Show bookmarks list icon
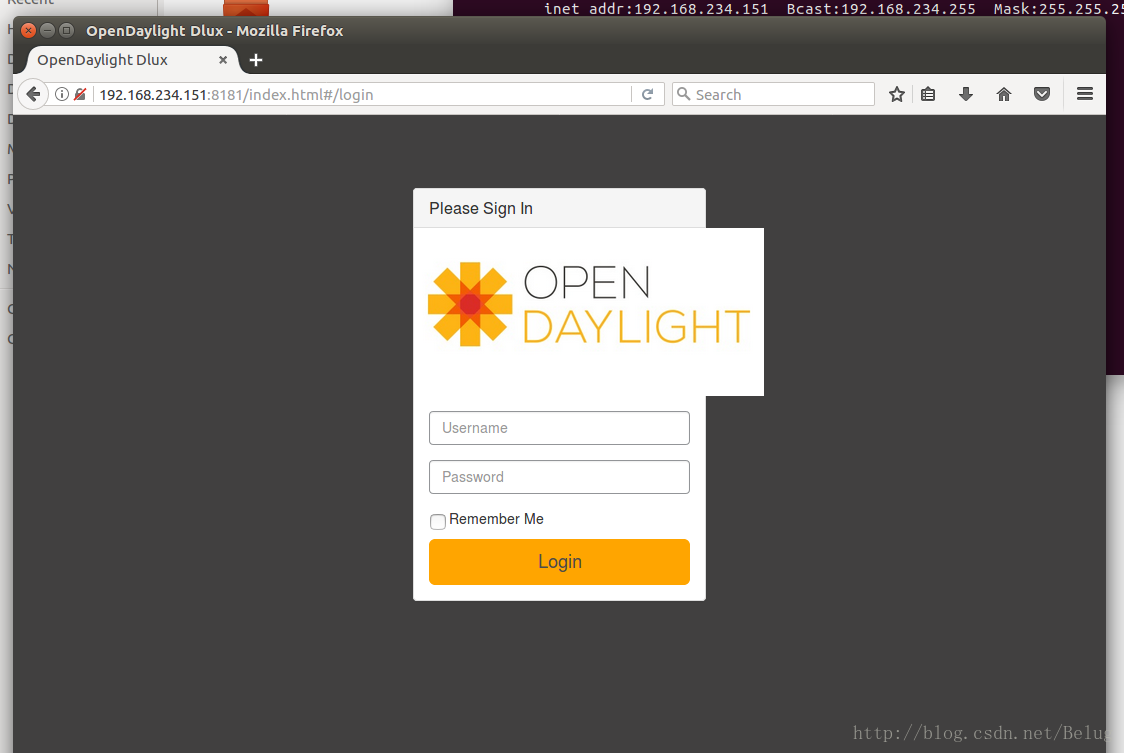This screenshot has width=1124, height=753. coord(928,95)
